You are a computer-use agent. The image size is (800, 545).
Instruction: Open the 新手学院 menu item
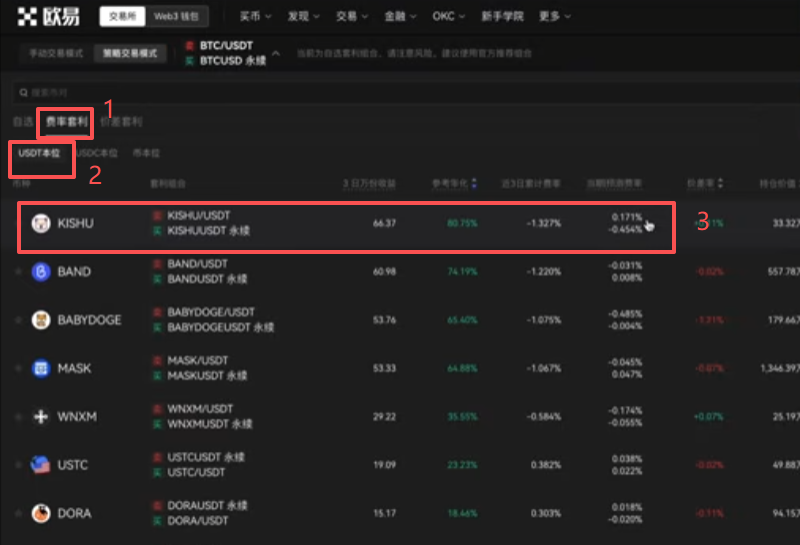(x=503, y=16)
